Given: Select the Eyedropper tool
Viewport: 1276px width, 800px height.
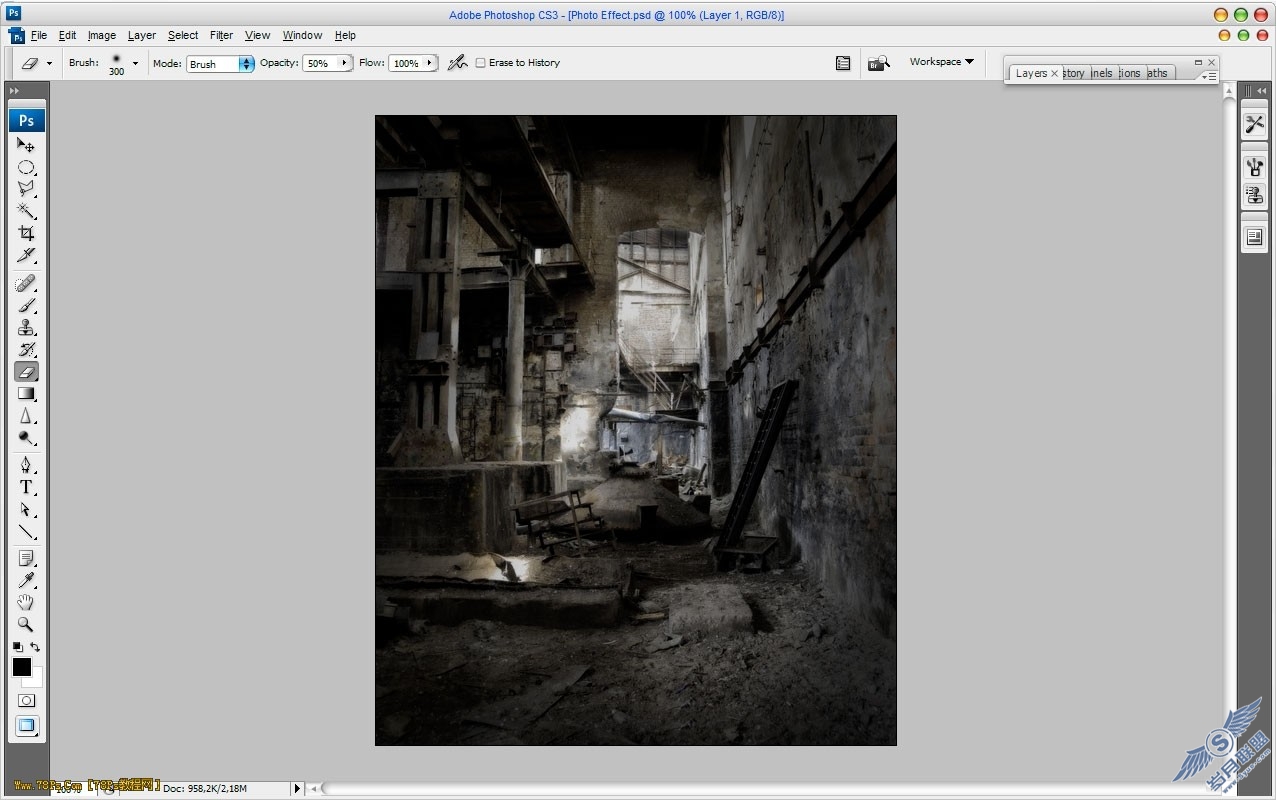Looking at the screenshot, I should pos(26,580).
